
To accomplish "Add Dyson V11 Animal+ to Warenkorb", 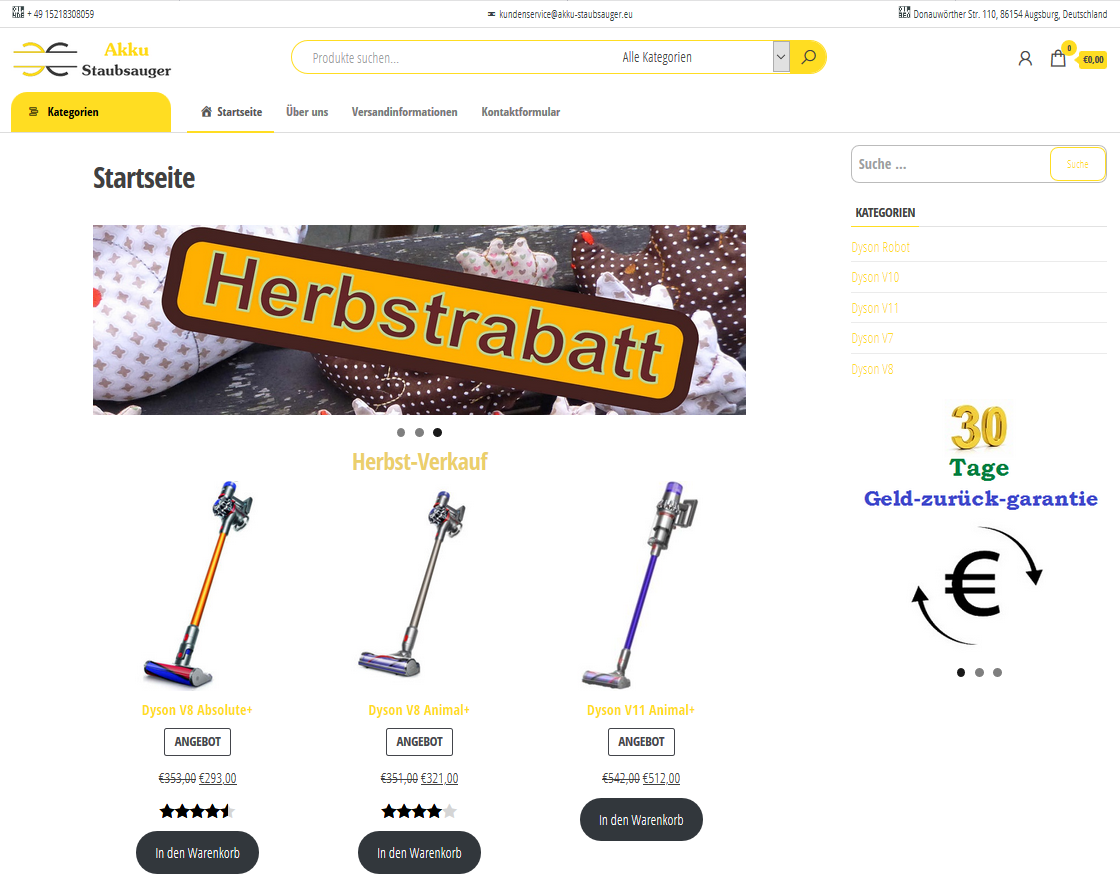I will [x=641, y=819].
